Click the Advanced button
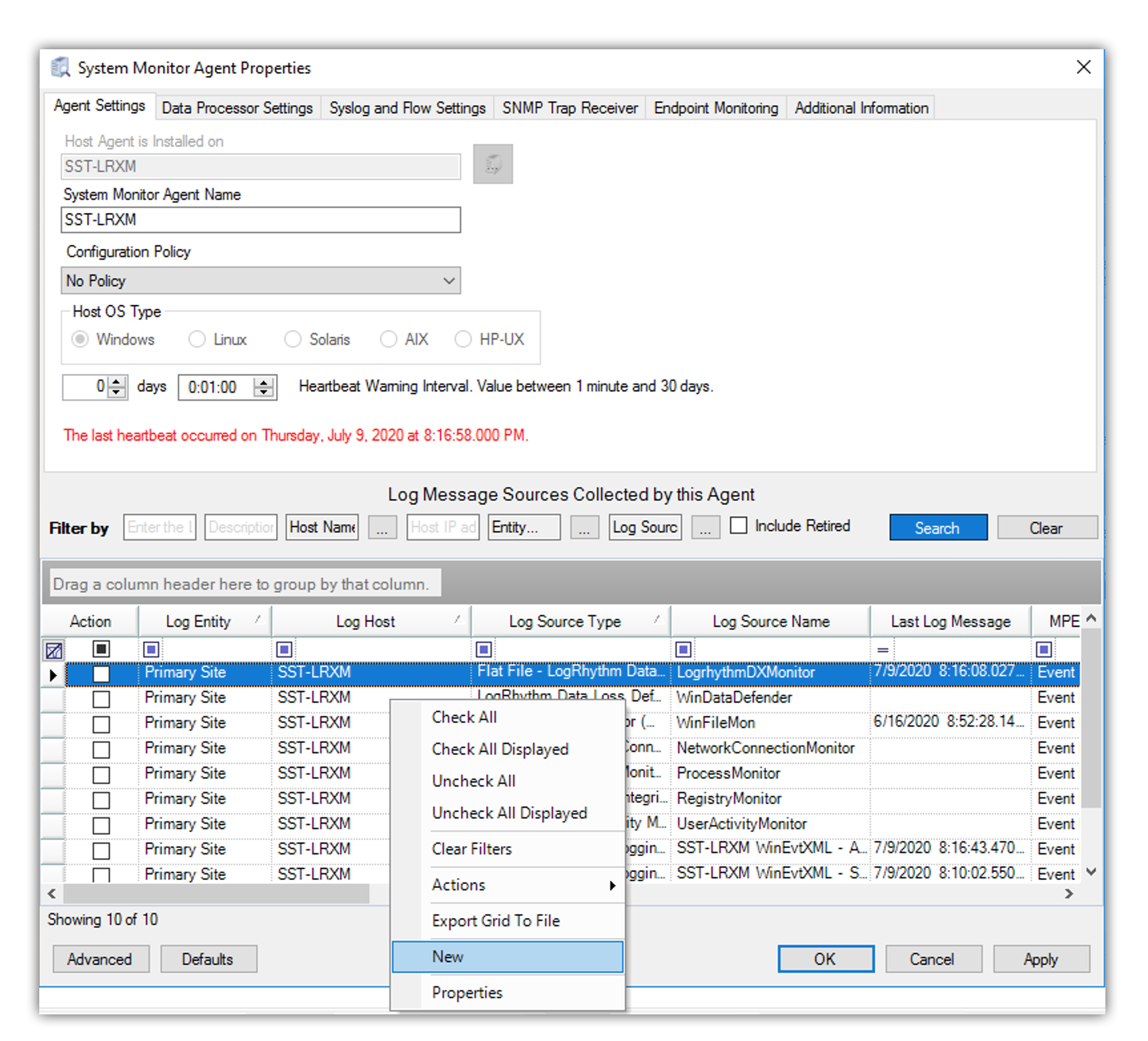This screenshot has height=1041, width=1148. [x=100, y=959]
